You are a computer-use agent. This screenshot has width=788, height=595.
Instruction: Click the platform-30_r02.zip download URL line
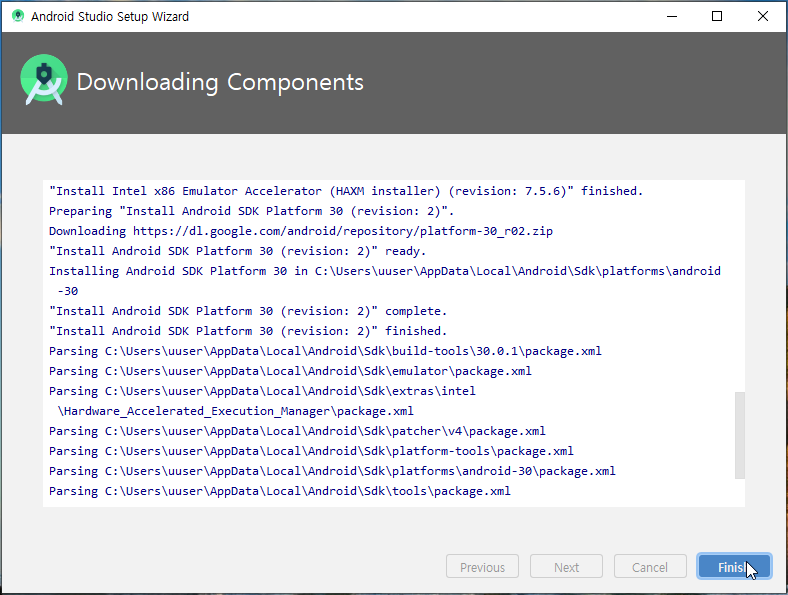click(x=301, y=231)
